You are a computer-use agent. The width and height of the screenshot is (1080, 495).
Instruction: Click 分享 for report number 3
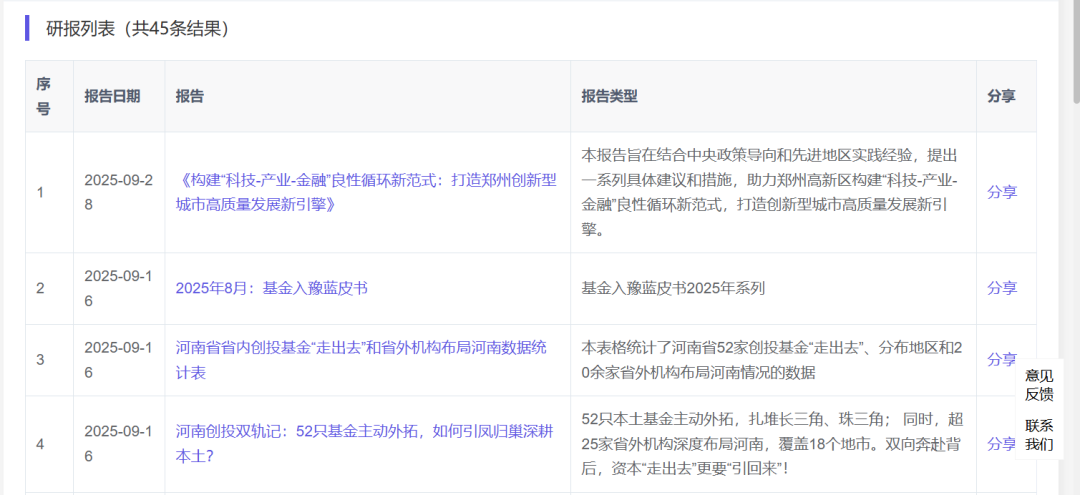(1001, 359)
